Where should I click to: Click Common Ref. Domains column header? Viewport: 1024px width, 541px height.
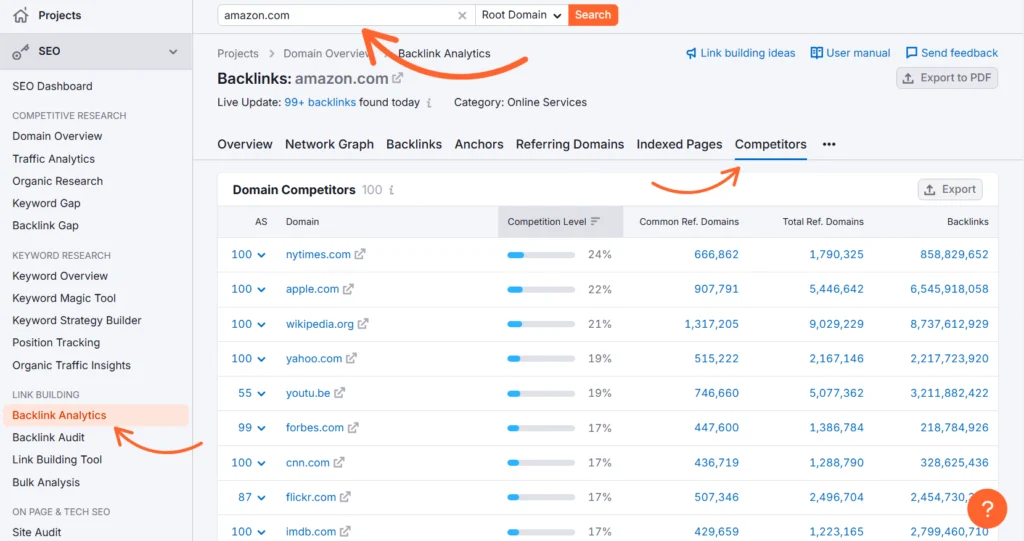(x=689, y=221)
